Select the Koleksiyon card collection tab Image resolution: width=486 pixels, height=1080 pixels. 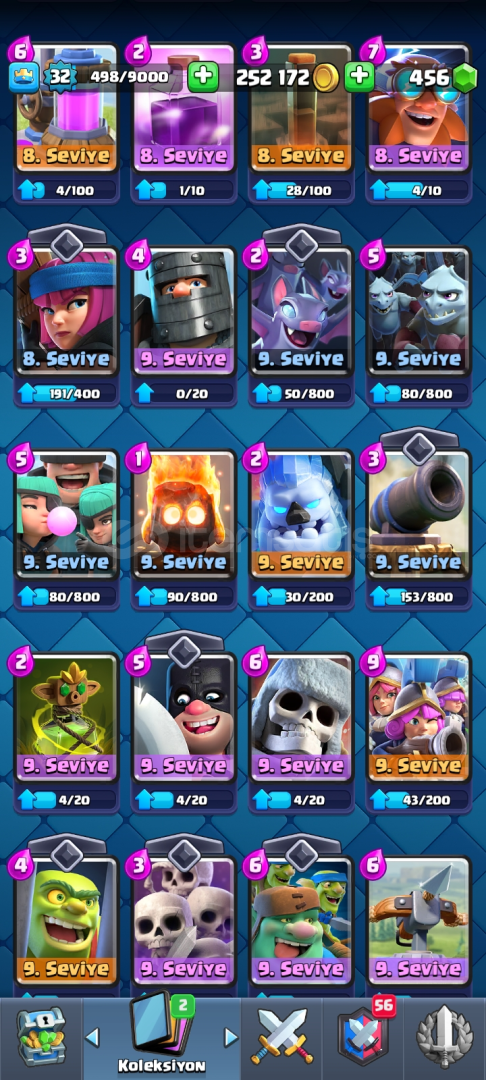click(x=161, y=1033)
